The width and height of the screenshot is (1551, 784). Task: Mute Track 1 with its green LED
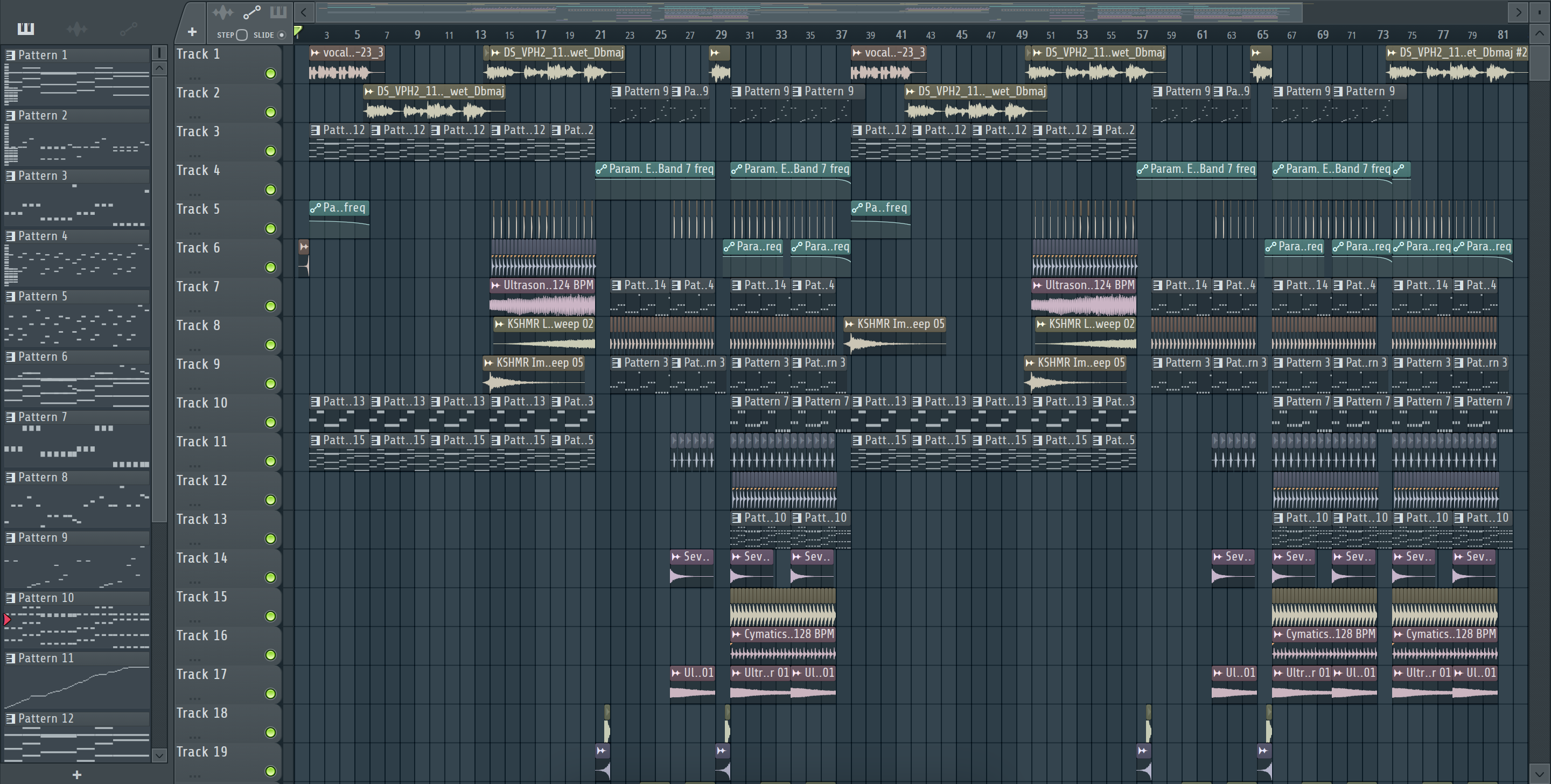pos(270,73)
